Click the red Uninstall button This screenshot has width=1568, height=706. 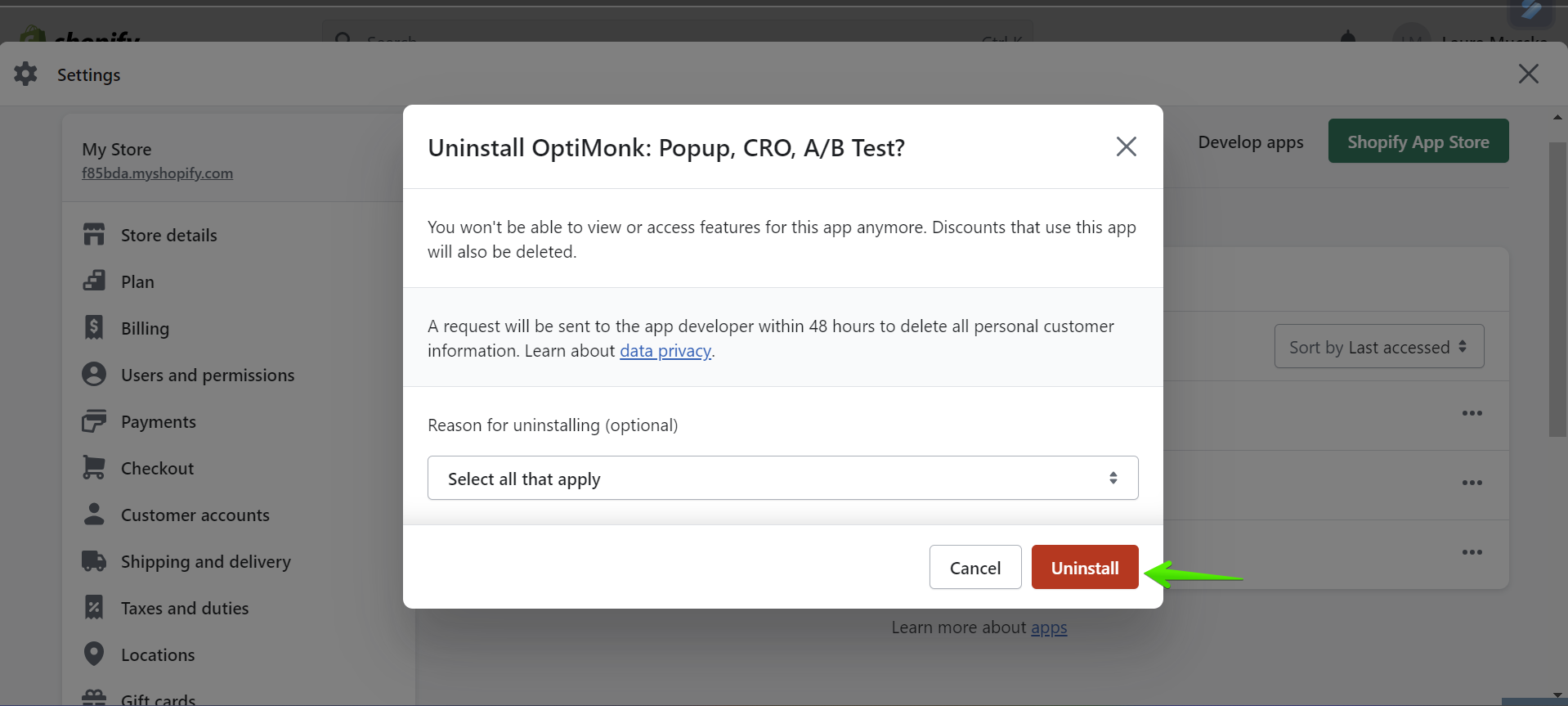1085,567
